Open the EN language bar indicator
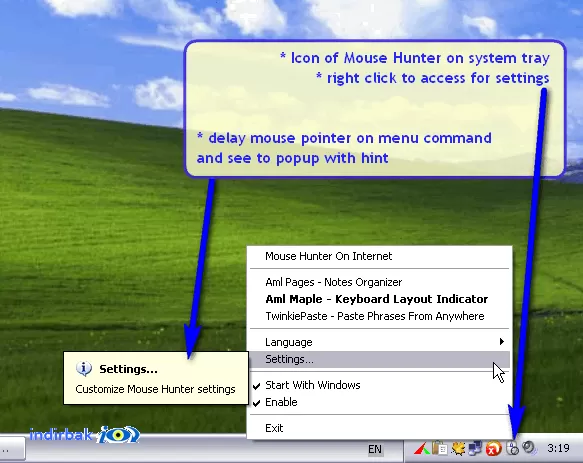This screenshot has height=463, width=583. tap(375, 449)
